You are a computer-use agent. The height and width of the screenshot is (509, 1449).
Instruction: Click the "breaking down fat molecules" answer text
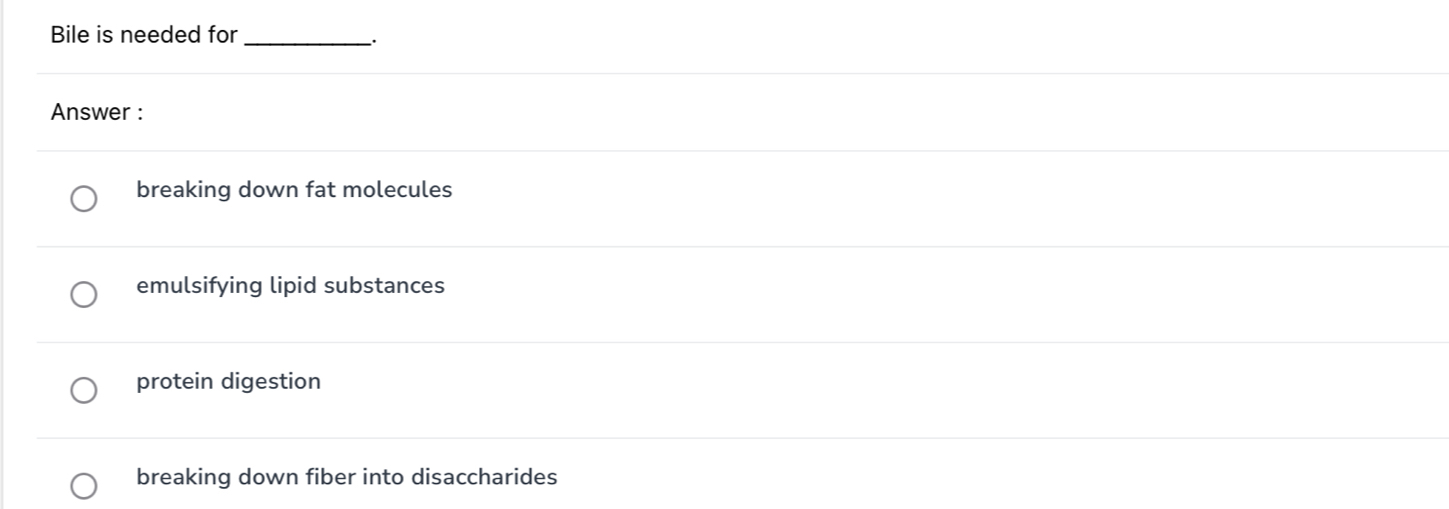click(x=294, y=190)
